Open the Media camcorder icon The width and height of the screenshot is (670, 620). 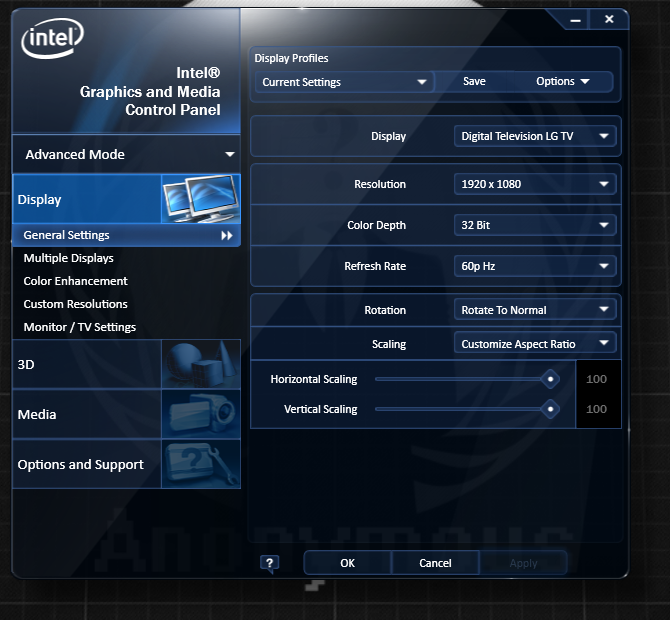[x=201, y=414]
